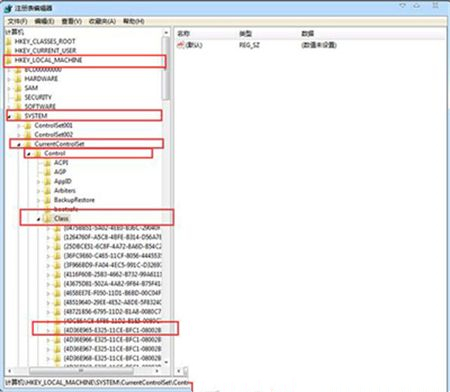Screen dimensions: 450x392
Task: Select the (默认) value name
Action: click(x=194, y=45)
